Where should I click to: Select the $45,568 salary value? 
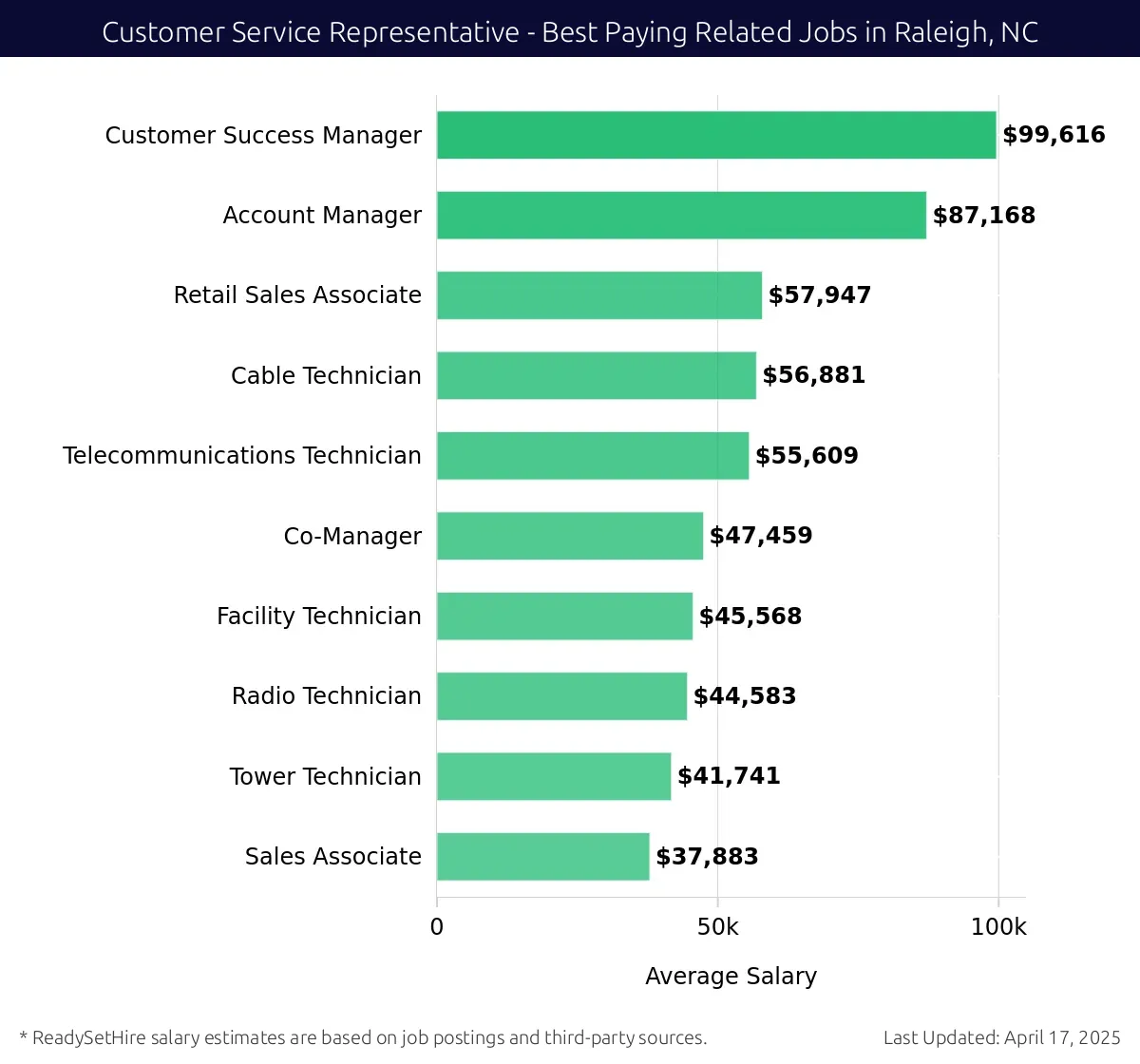pos(750,617)
